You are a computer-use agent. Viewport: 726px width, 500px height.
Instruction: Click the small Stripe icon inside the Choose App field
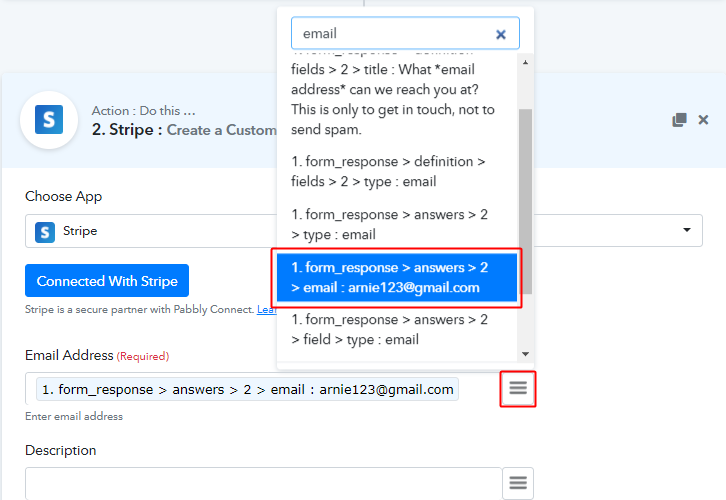(45, 232)
